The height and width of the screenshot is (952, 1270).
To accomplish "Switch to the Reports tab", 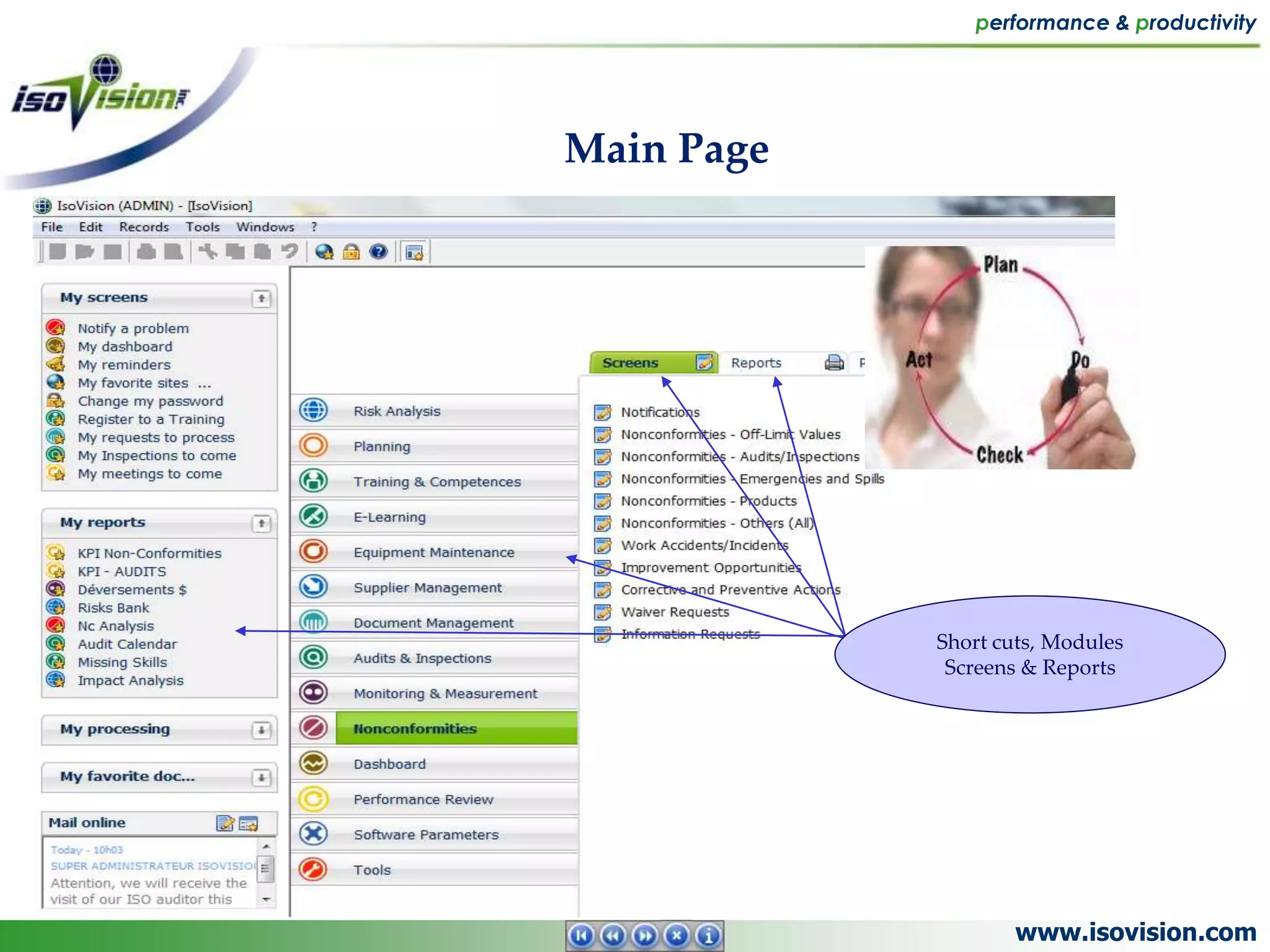I will pos(756,363).
